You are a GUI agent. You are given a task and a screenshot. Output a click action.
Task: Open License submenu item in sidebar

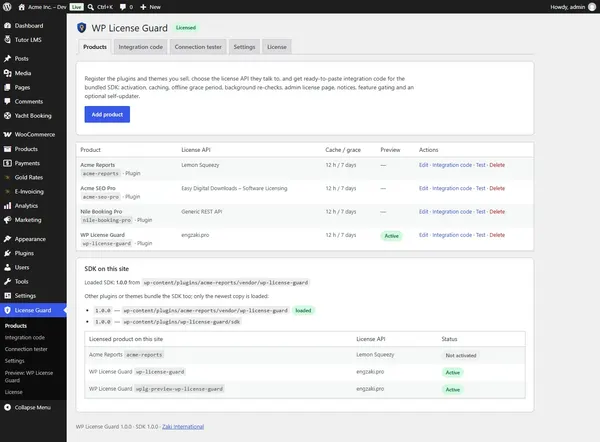14,392
